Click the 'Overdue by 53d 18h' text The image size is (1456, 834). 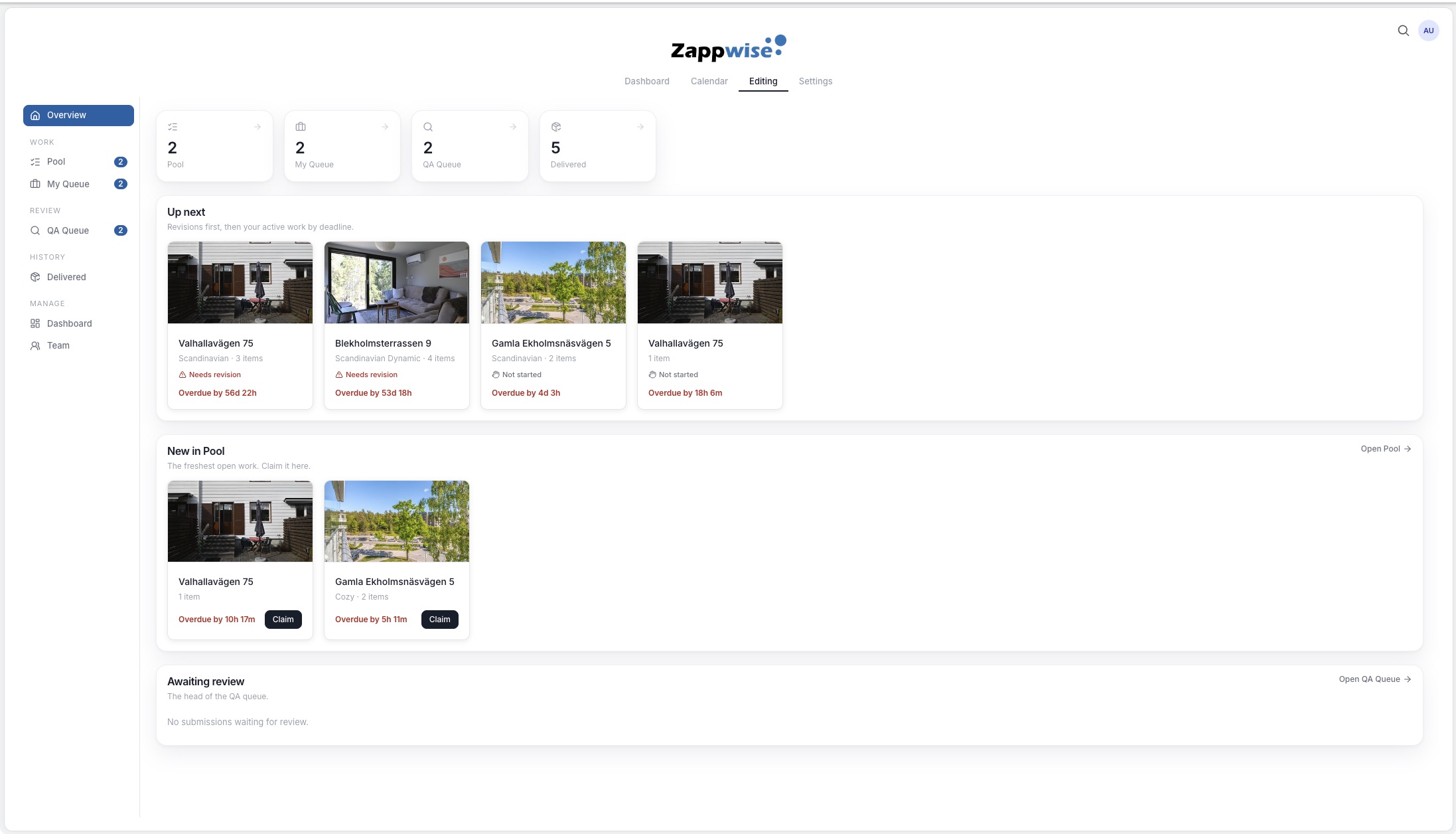[x=373, y=393]
